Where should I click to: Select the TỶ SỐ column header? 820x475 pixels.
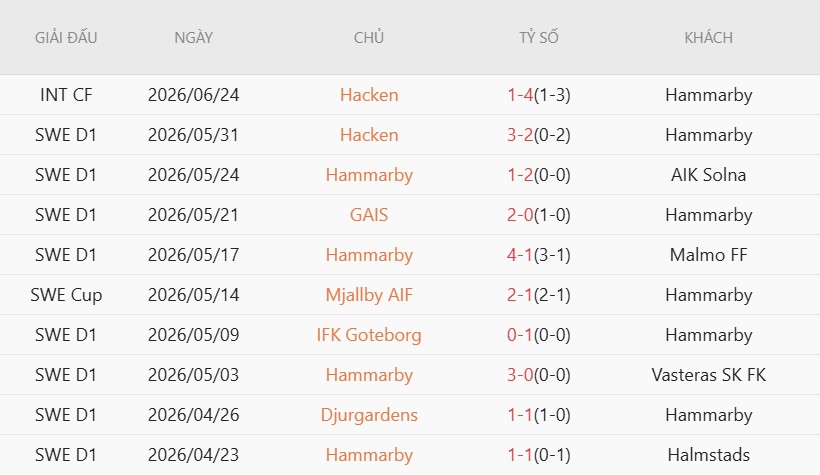click(x=539, y=38)
